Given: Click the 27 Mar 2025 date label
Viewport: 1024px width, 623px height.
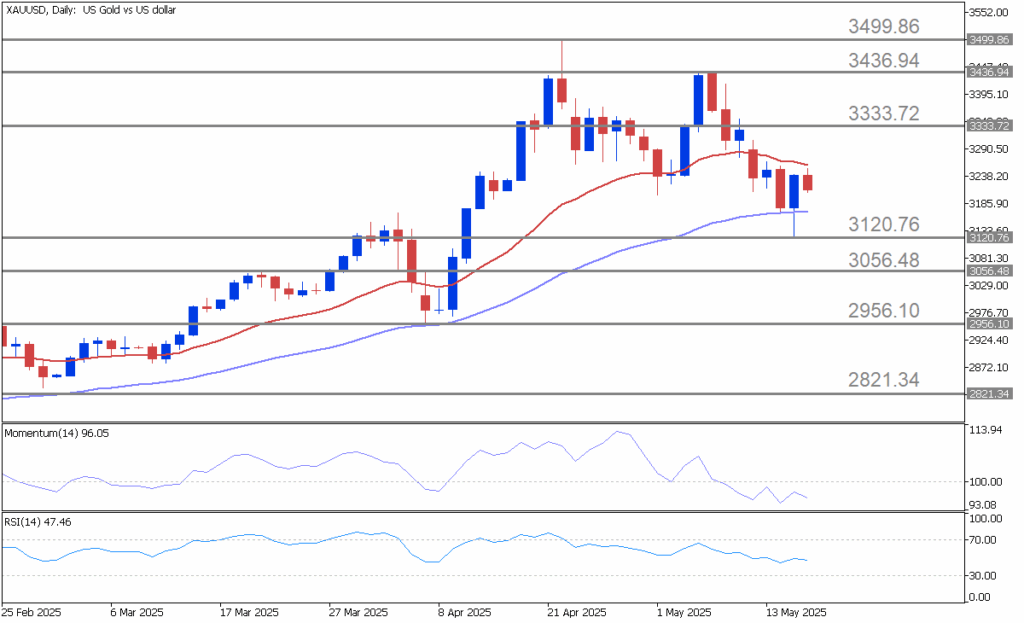Looking at the screenshot, I should (x=358, y=613).
